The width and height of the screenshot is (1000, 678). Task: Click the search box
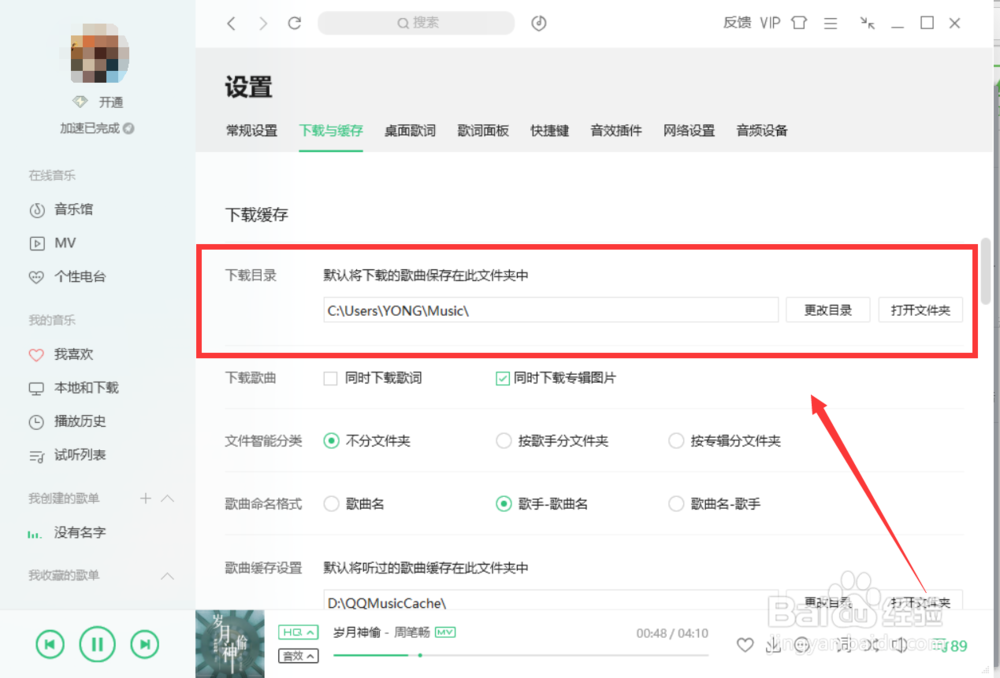point(416,23)
